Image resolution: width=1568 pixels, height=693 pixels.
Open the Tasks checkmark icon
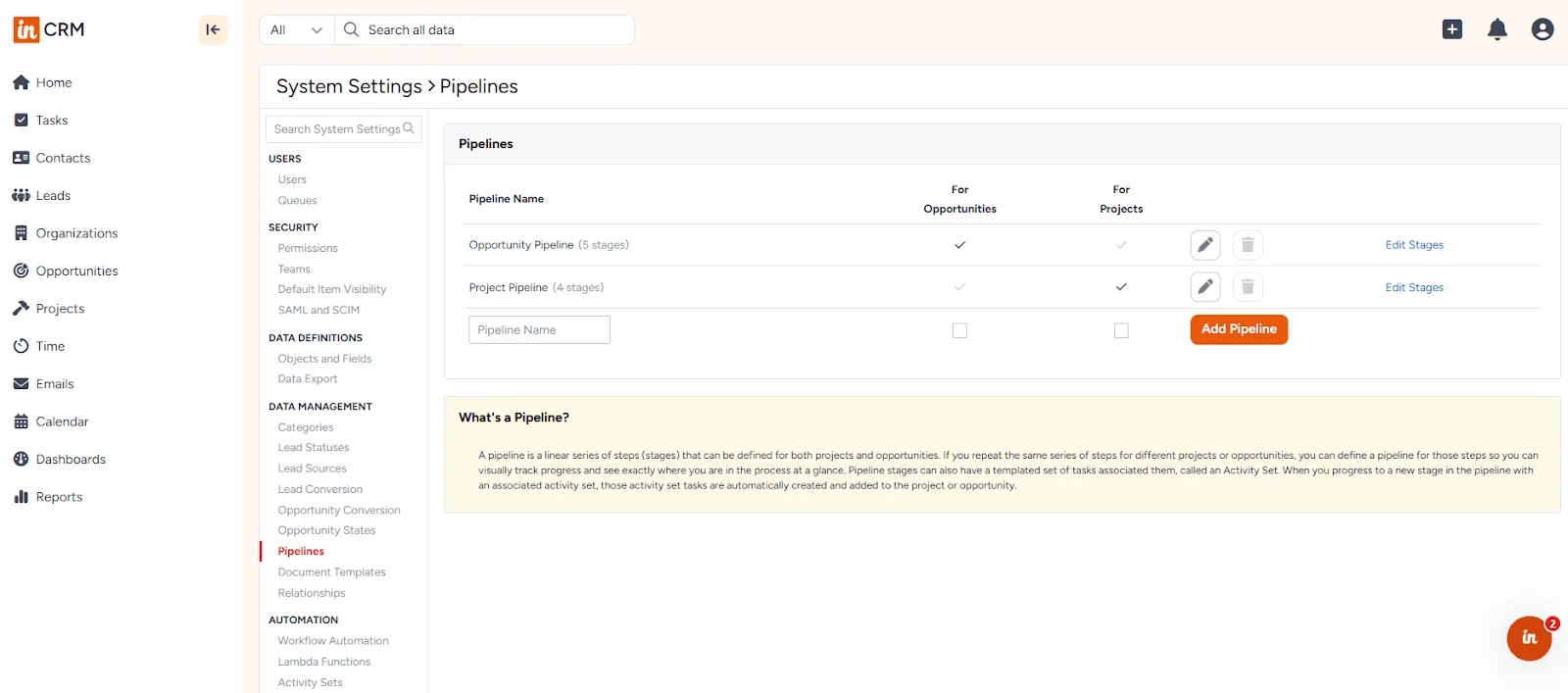(x=21, y=120)
